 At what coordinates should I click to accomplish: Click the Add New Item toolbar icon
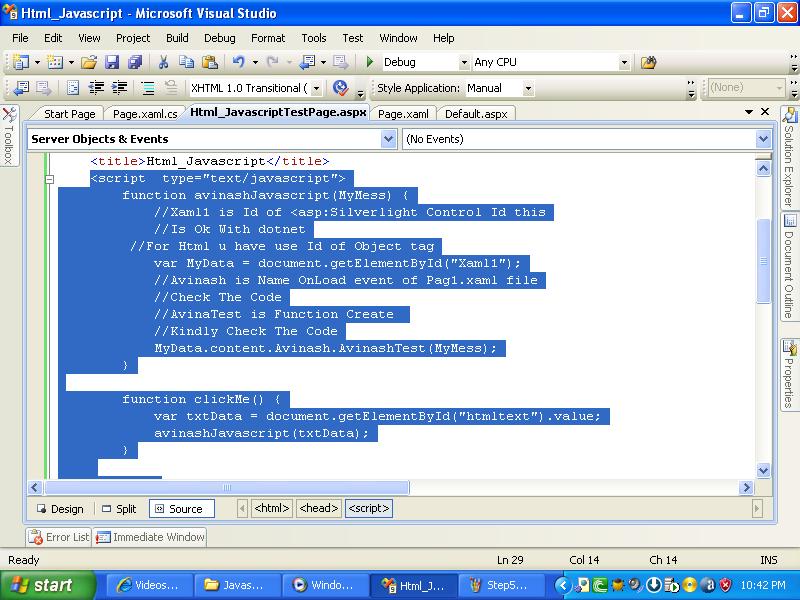tap(55, 62)
